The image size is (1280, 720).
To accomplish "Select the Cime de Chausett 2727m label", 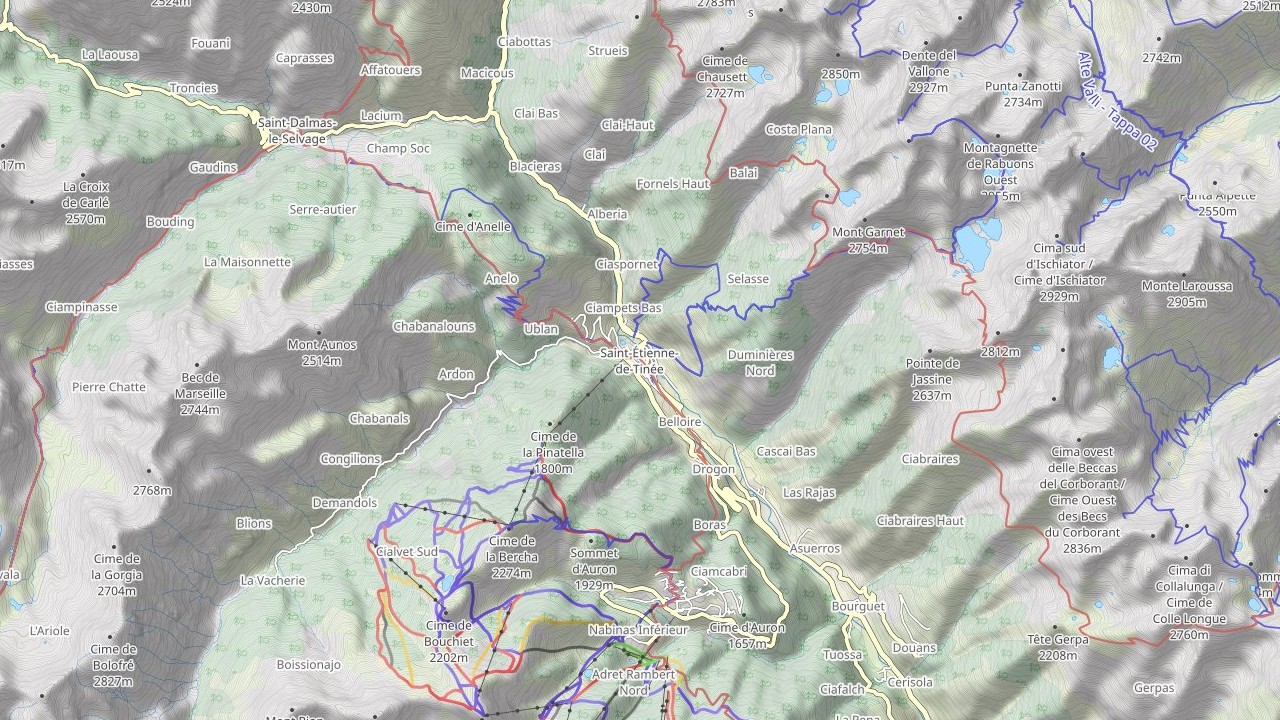I will click(x=725, y=77).
